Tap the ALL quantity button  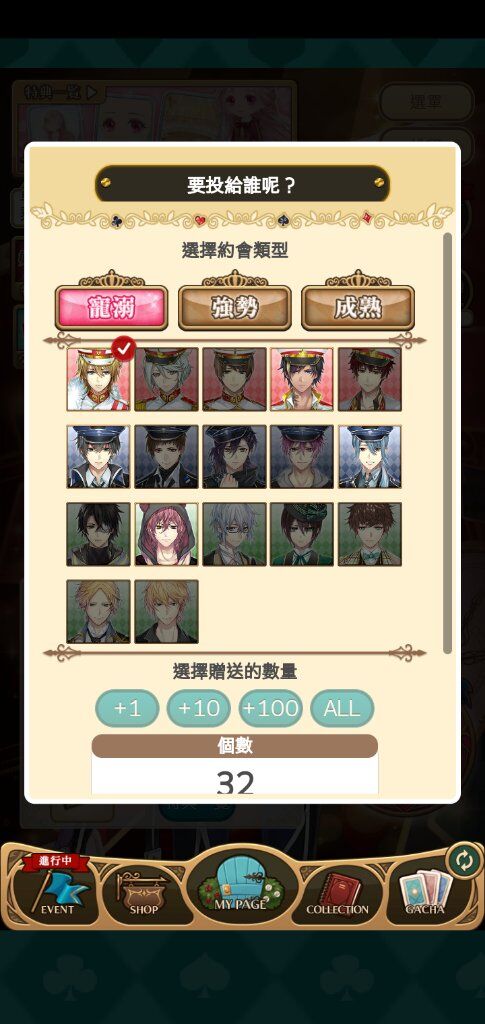coord(342,708)
